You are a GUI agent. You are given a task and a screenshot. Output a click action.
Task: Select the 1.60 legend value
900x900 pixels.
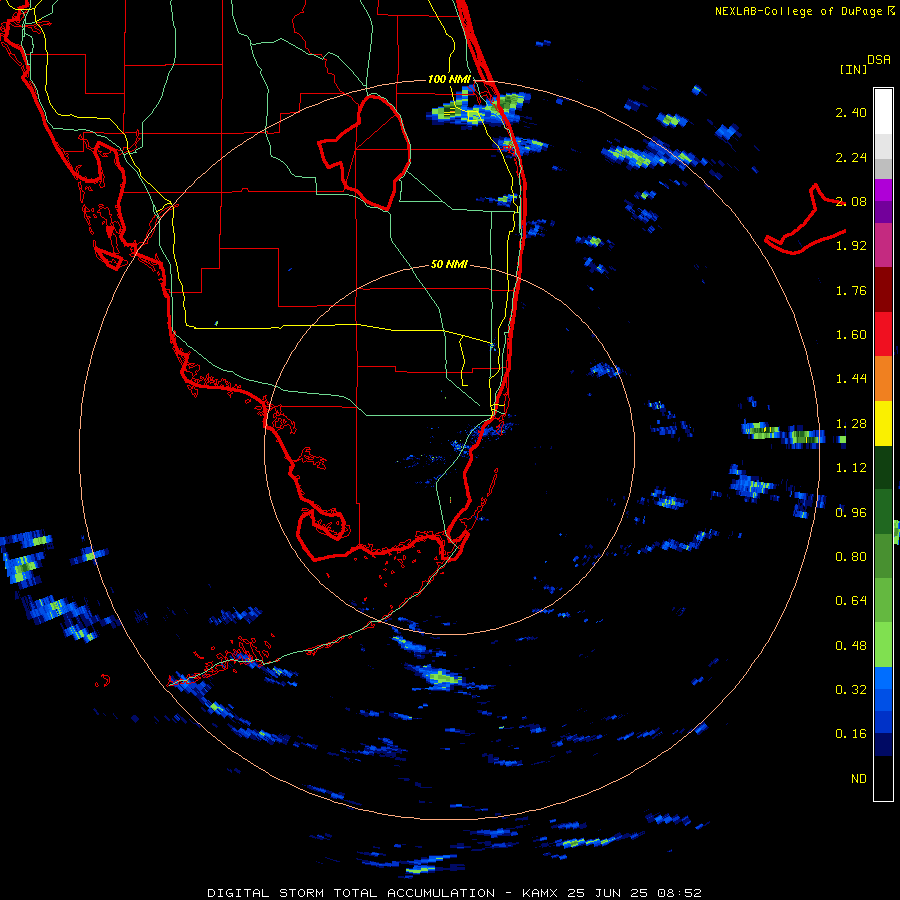[851, 335]
